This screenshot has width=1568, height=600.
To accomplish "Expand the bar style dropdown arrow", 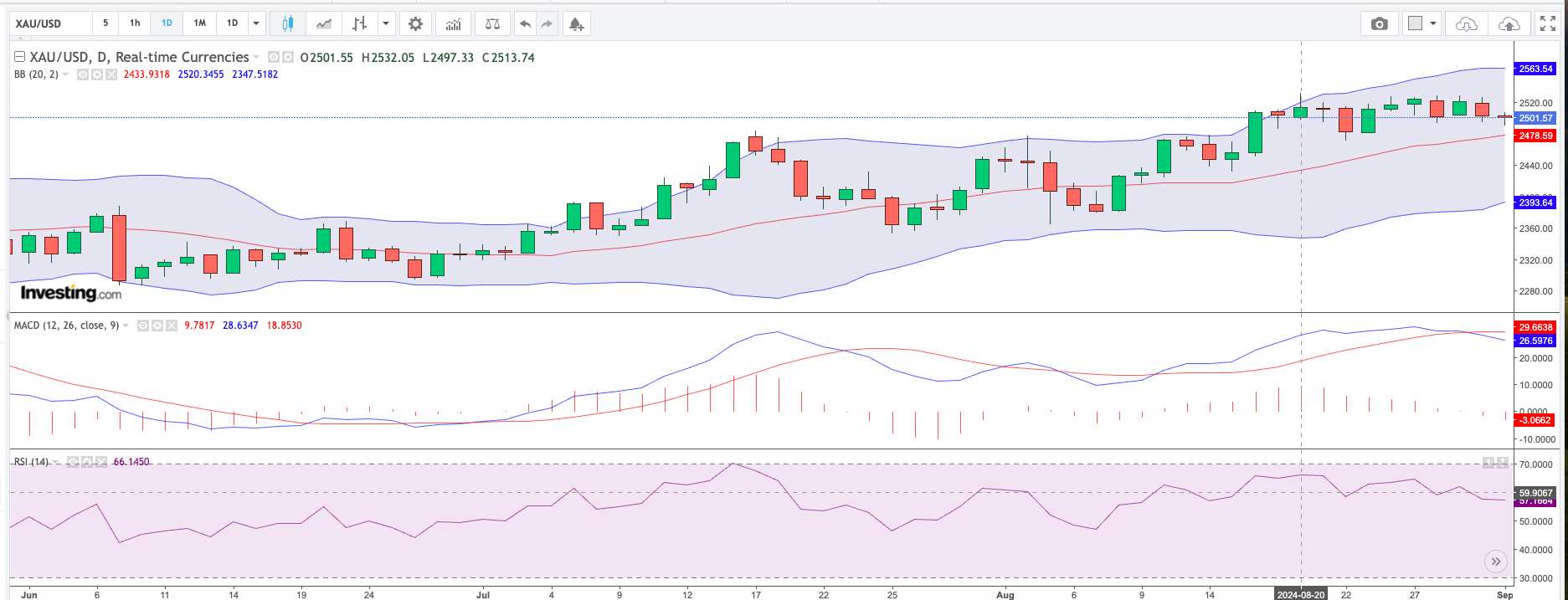I will pos(386,23).
